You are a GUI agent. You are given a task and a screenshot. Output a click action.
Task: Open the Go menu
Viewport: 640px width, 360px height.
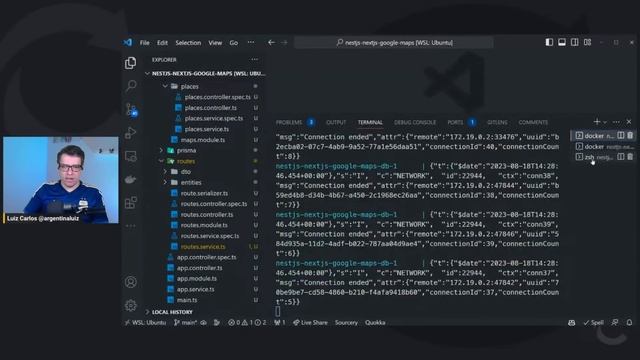point(233,42)
